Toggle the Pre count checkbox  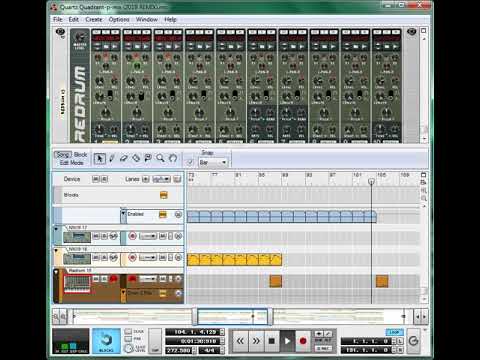pyautogui.click(x=128, y=339)
